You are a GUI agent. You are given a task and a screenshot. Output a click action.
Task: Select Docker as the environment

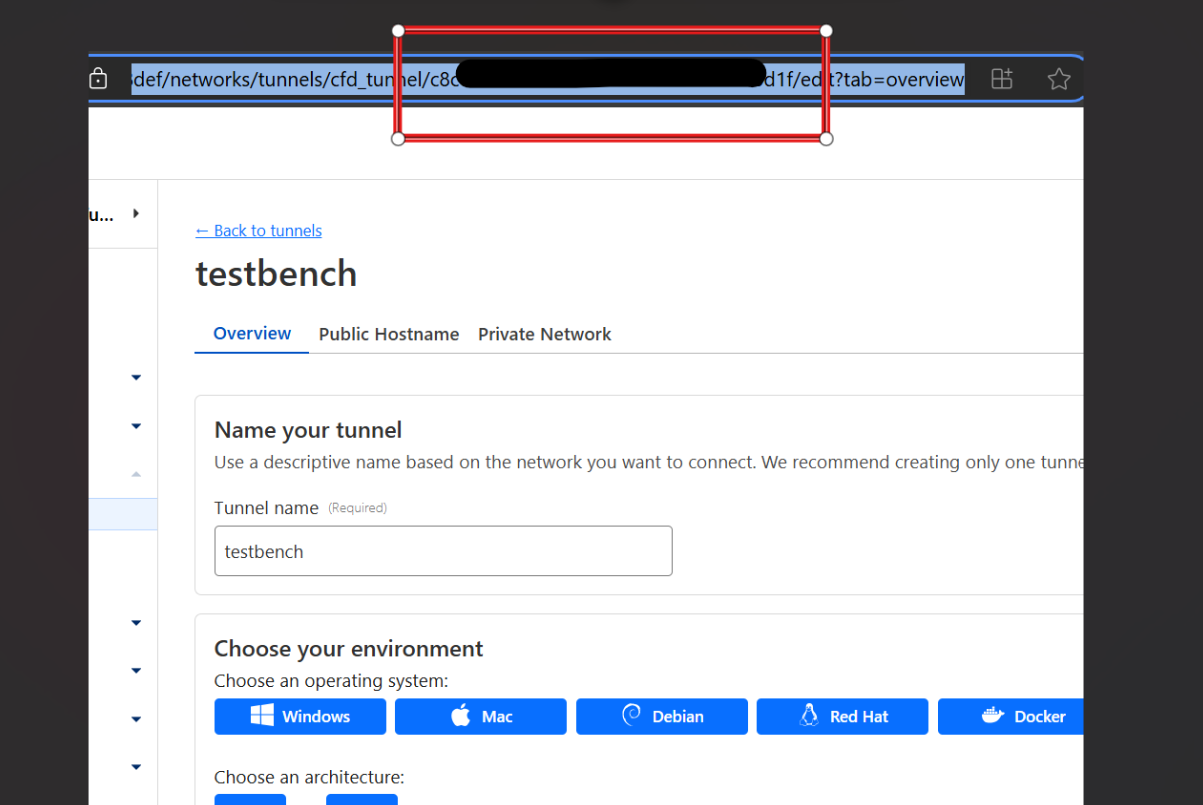coord(1010,716)
